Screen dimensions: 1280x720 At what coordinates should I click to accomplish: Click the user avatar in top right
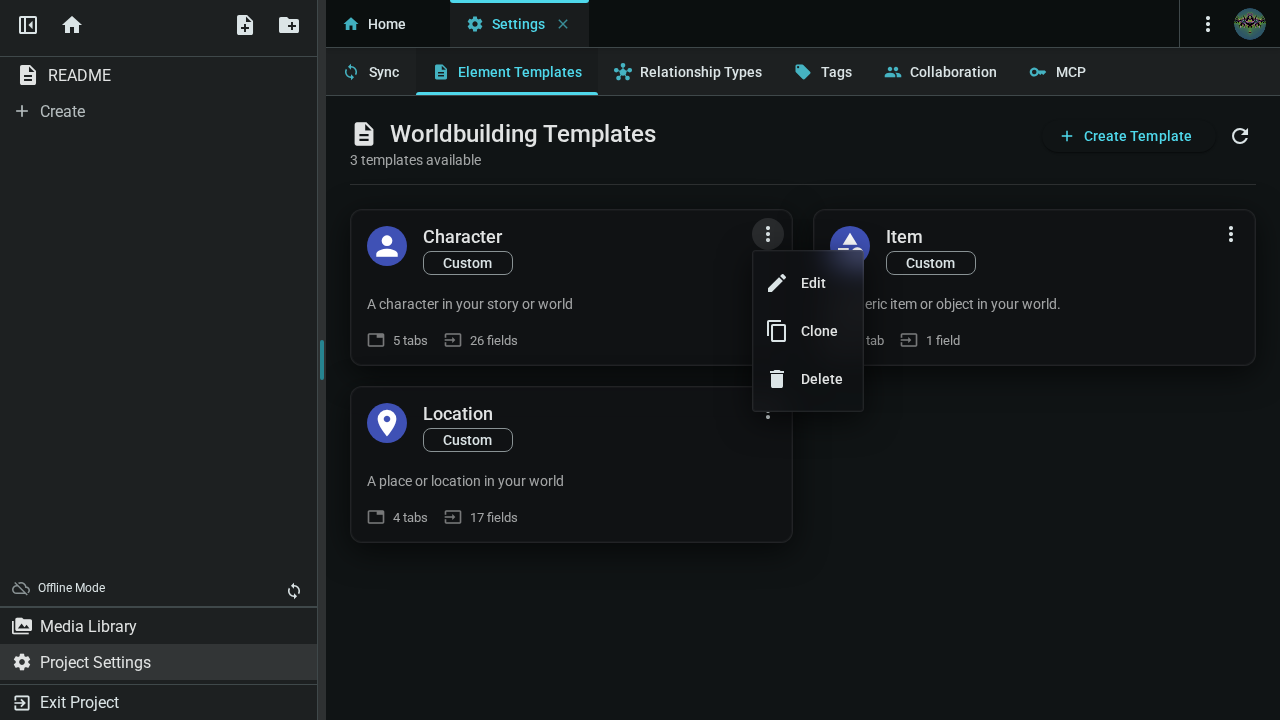pos(1249,23)
